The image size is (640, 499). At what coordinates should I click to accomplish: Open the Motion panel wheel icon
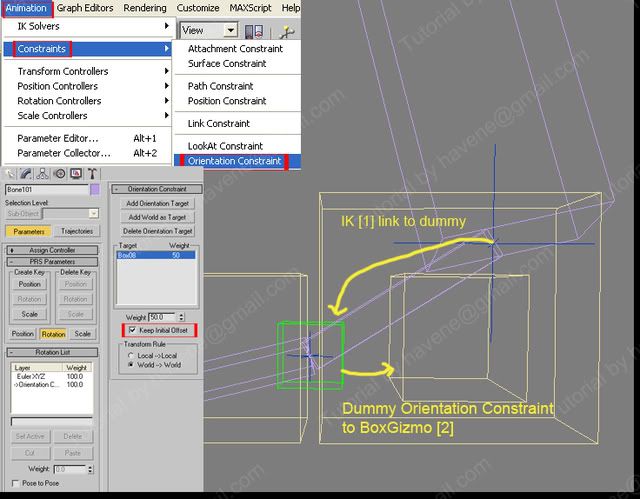coord(59,173)
